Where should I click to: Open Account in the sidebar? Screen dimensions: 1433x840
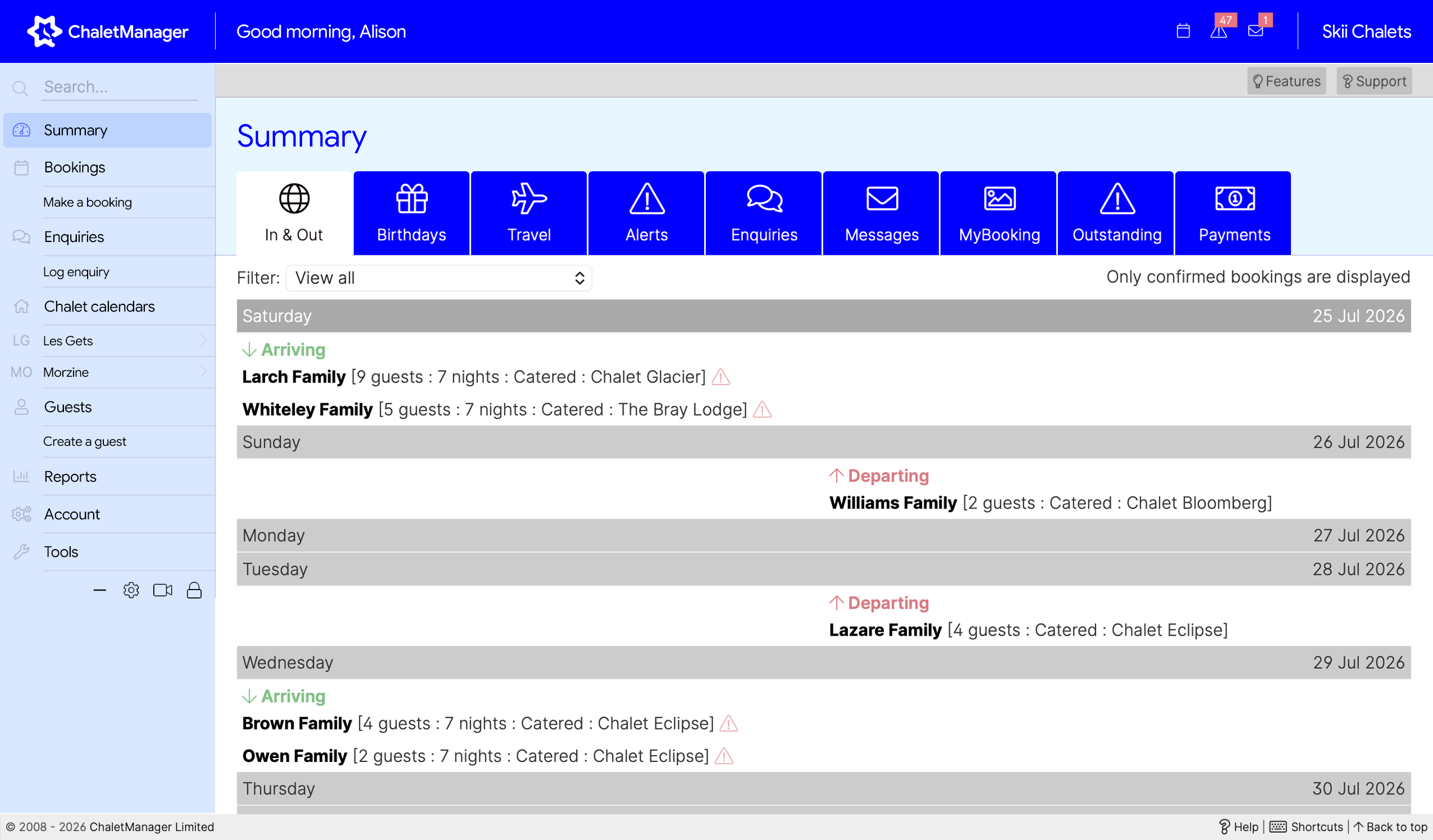(x=72, y=514)
